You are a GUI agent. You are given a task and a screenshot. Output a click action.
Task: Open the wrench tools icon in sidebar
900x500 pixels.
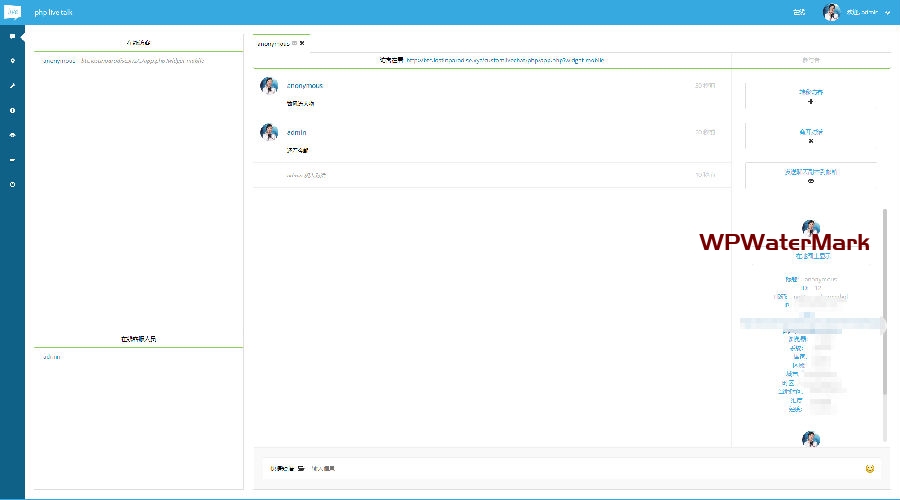[x=12, y=86]
